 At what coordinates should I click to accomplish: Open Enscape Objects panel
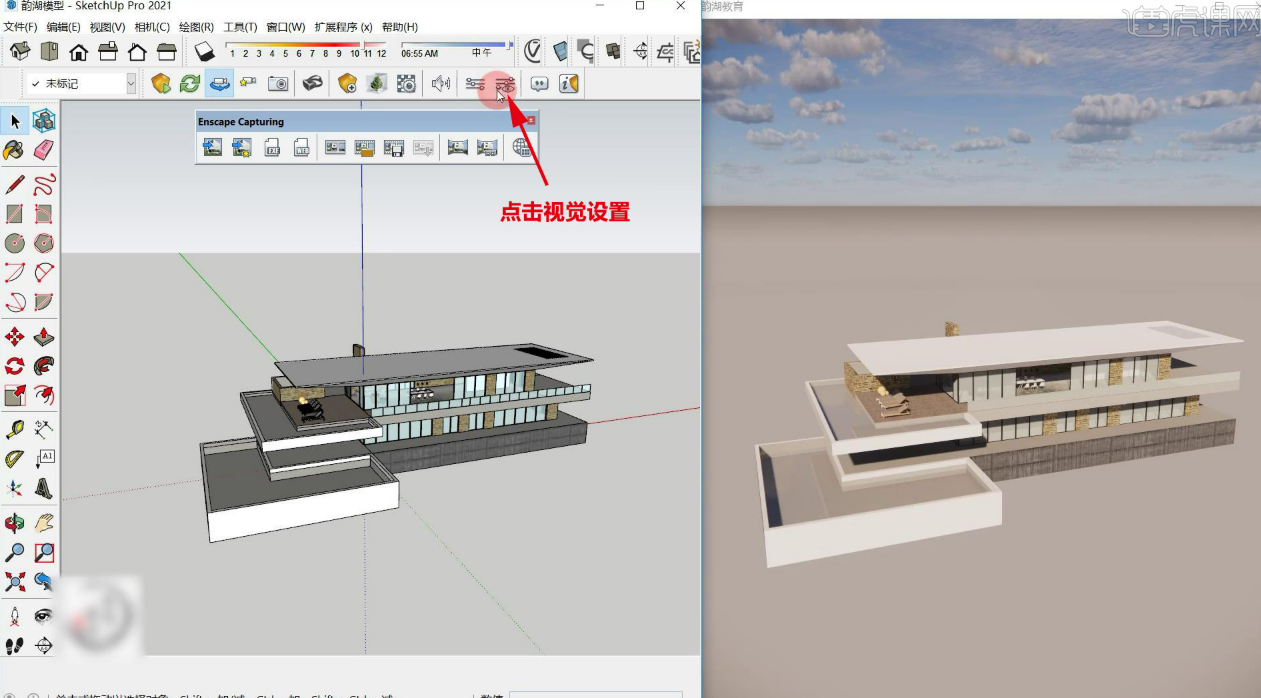347,84
